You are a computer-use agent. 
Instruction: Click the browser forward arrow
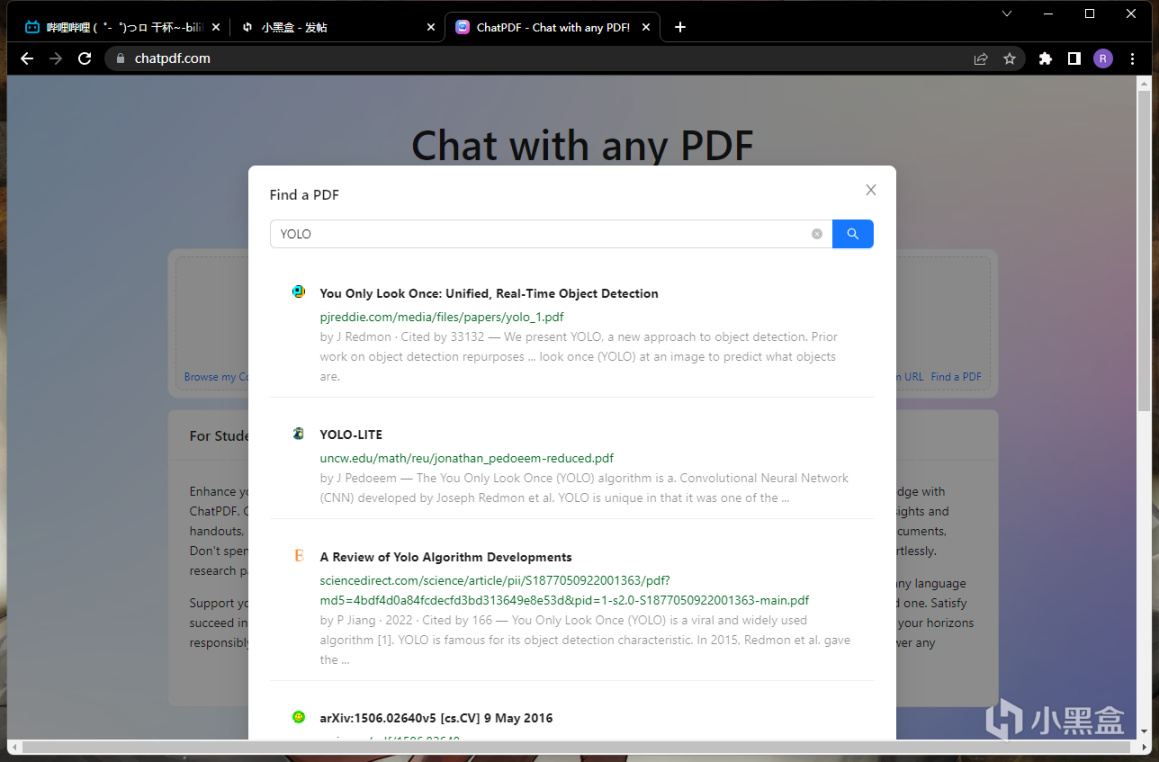(56, 58)
